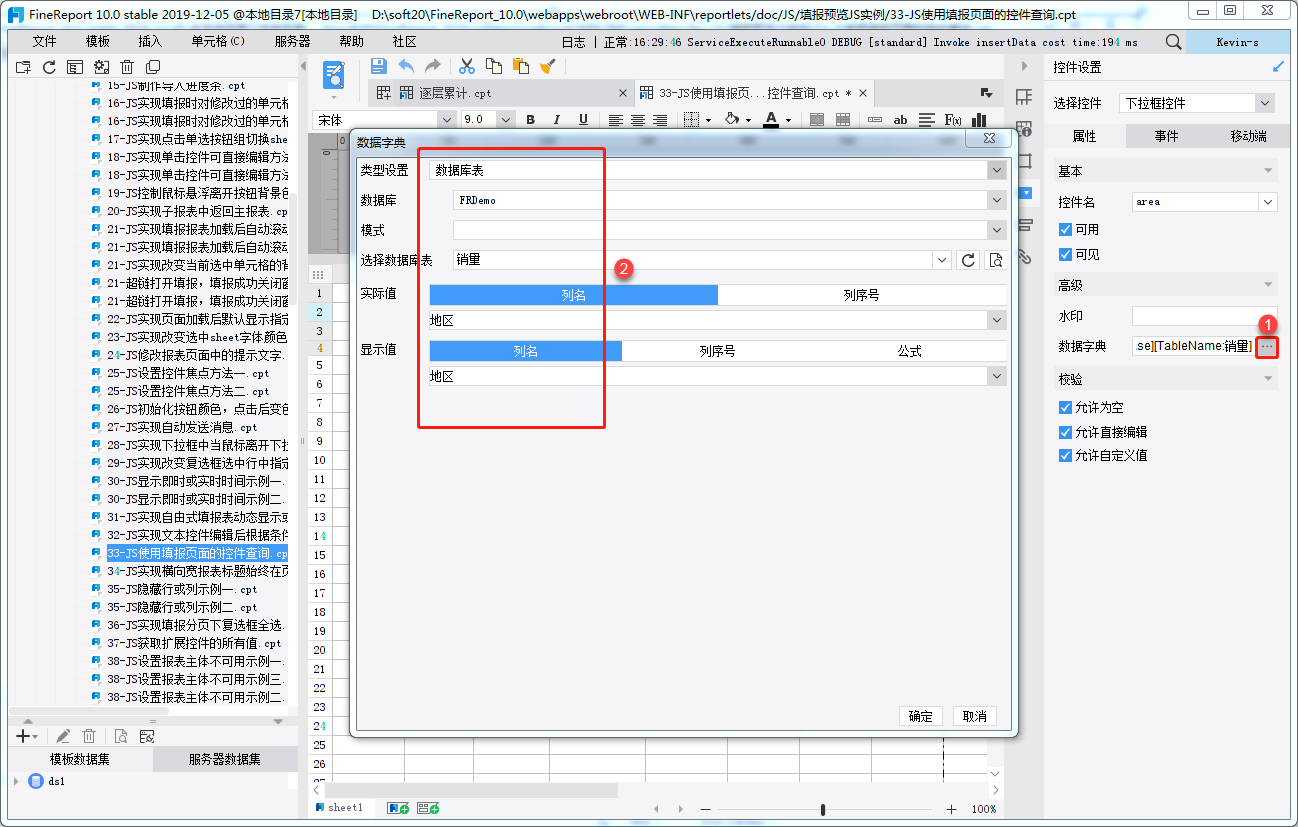Save the current template with floppy icon

[378, 66]
